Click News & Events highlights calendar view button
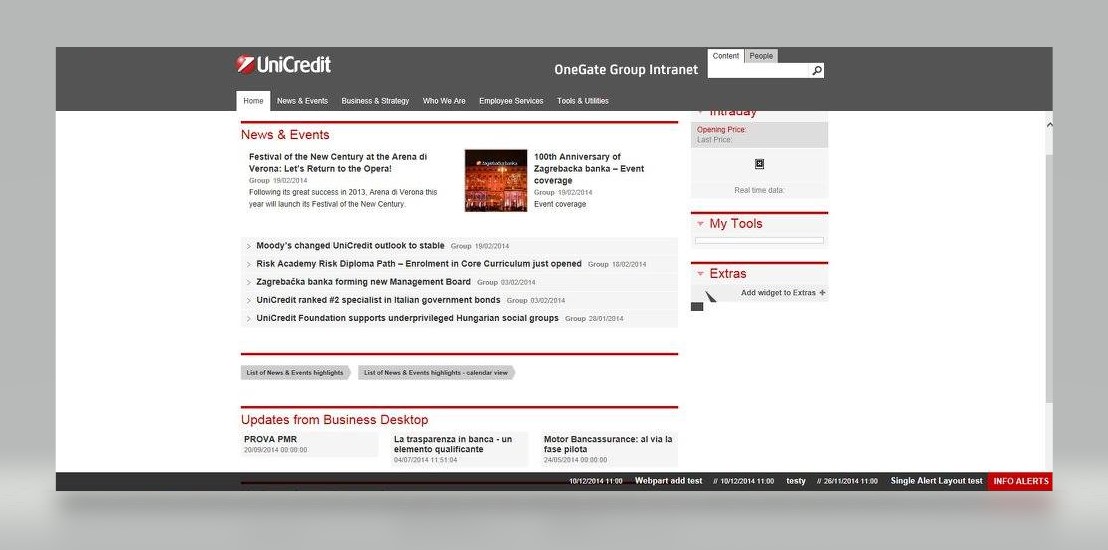Screen dimensions: 1108x550 coord(436,373)
